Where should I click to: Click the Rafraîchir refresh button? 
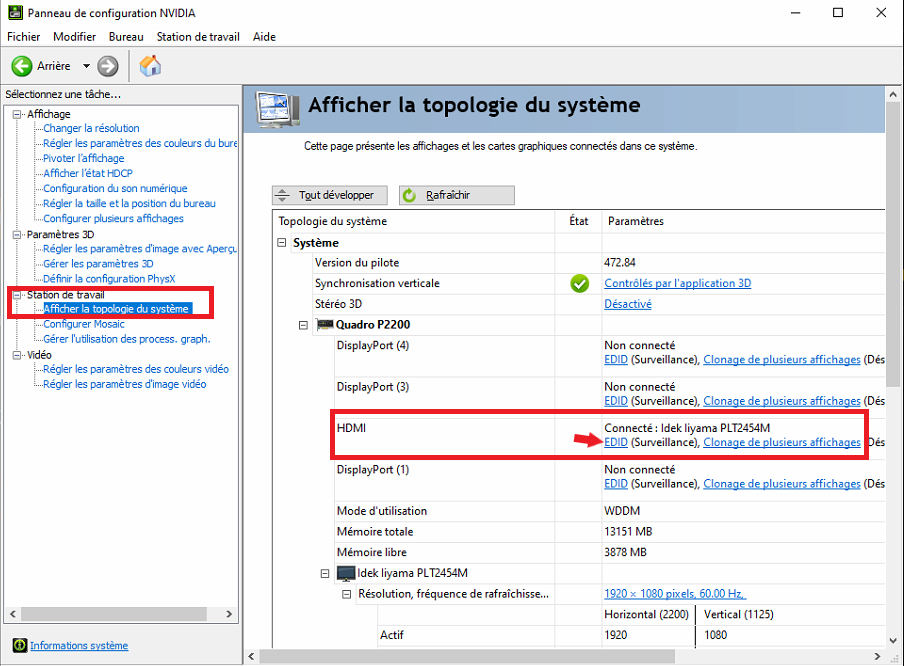[x=457, y=195]
